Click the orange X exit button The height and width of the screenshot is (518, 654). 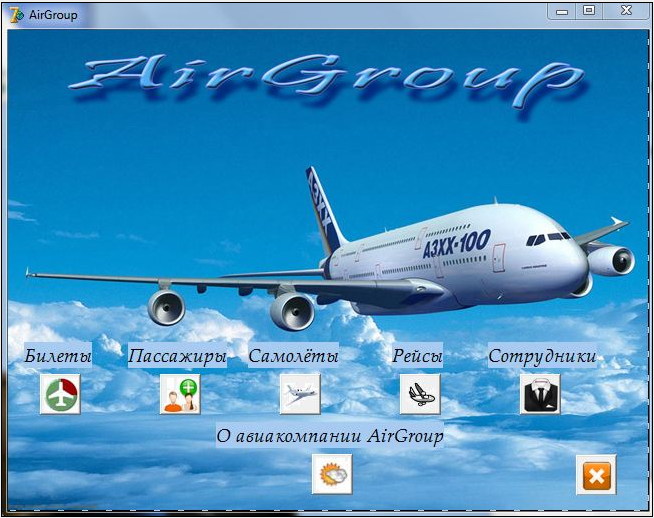(596, 475)
